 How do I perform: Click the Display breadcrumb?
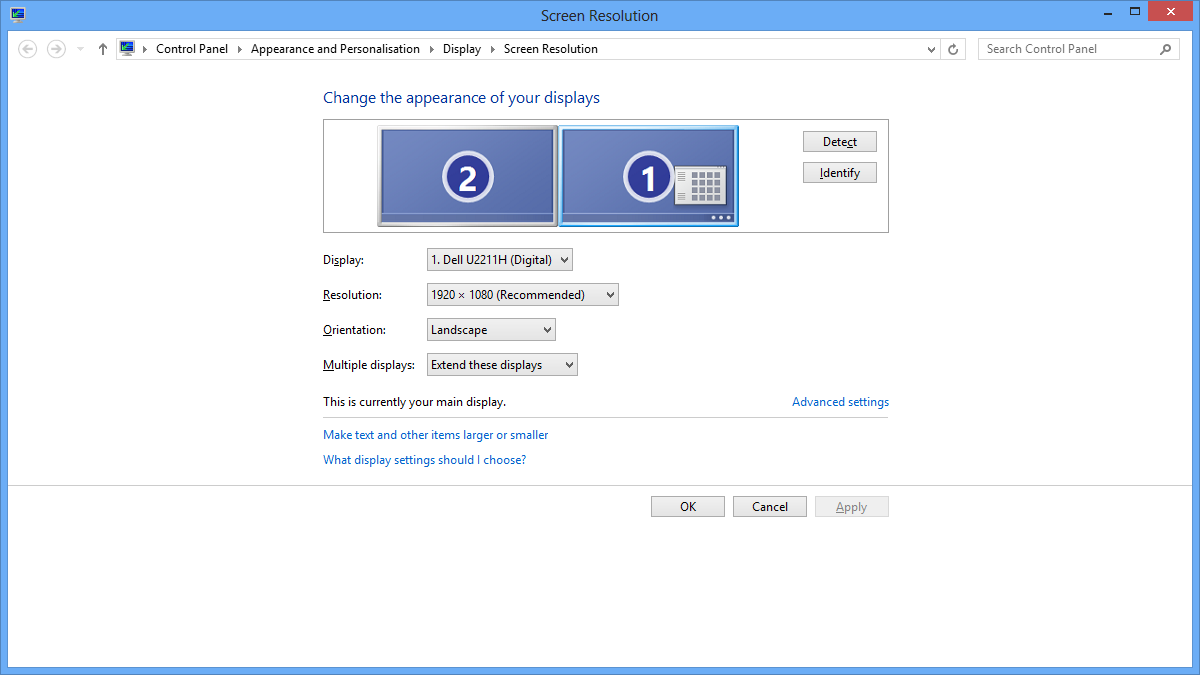(462, 49)
